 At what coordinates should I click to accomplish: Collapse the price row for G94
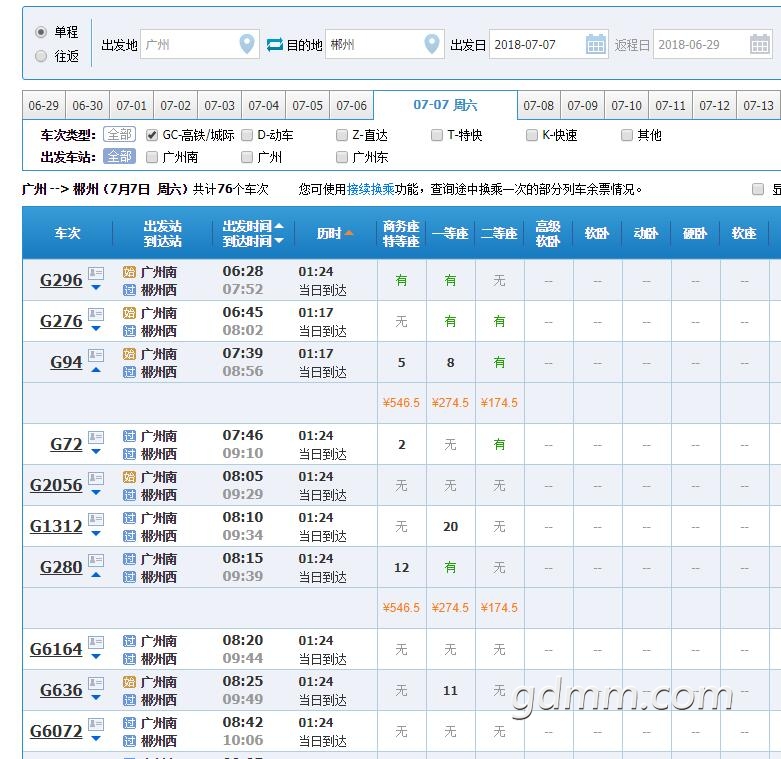[96, 370]
